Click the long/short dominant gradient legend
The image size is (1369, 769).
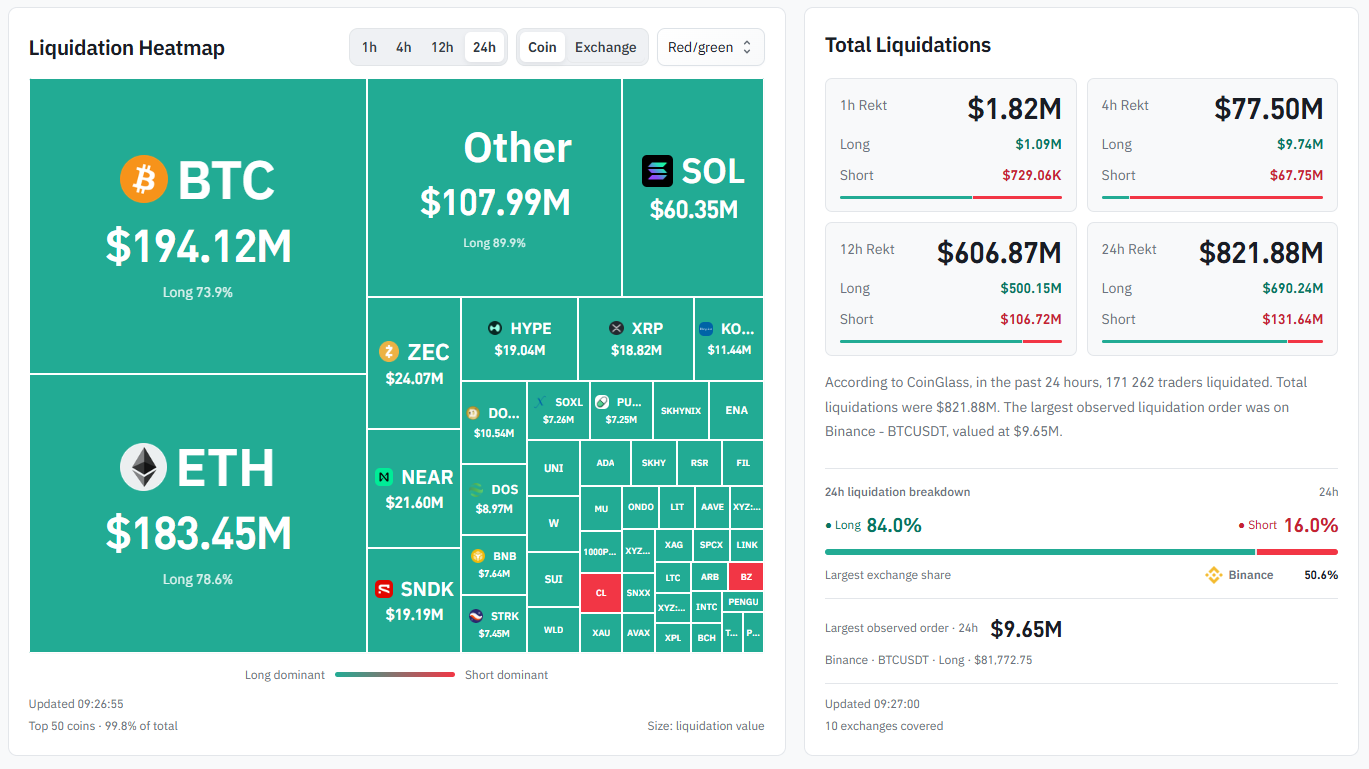(395, 675)
